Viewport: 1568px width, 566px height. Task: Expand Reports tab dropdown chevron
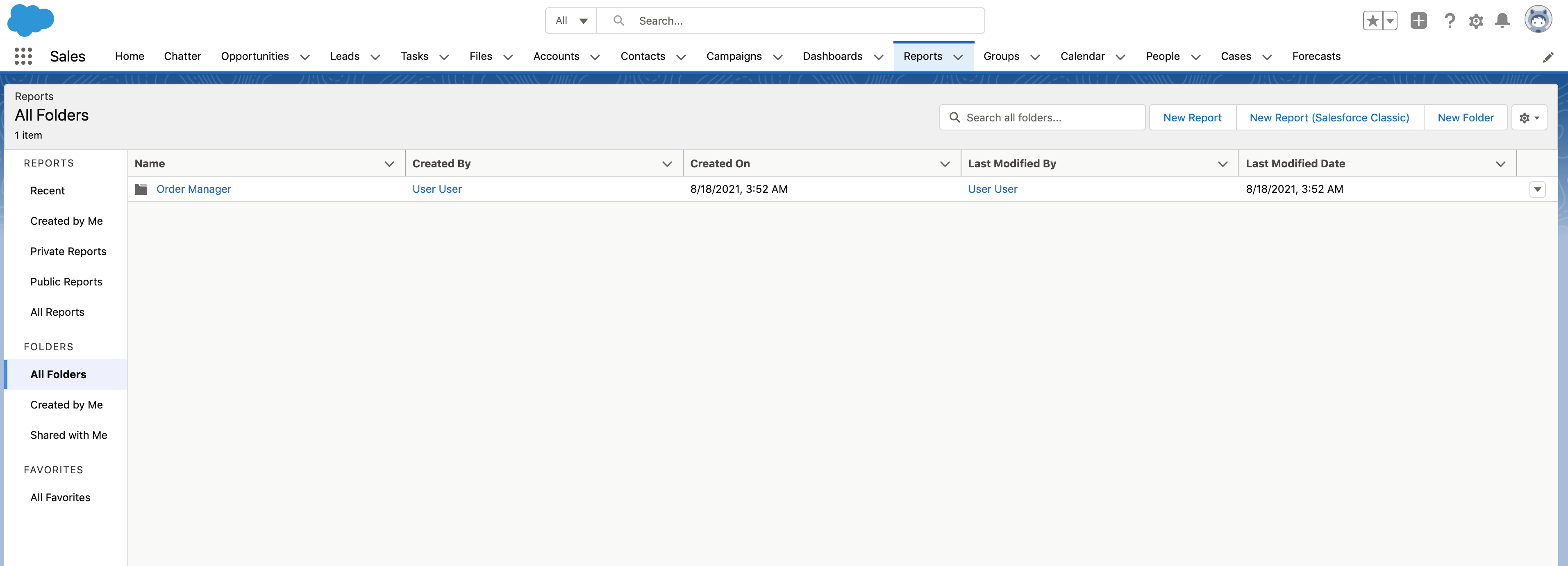coord(958,57)
